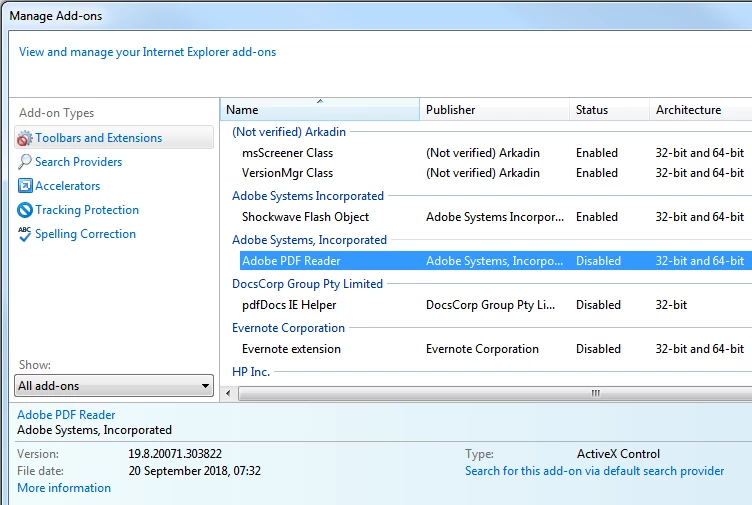
Task: Click the scroll-left arrow of horizontal scrollbar
Action: click(228, 394)
